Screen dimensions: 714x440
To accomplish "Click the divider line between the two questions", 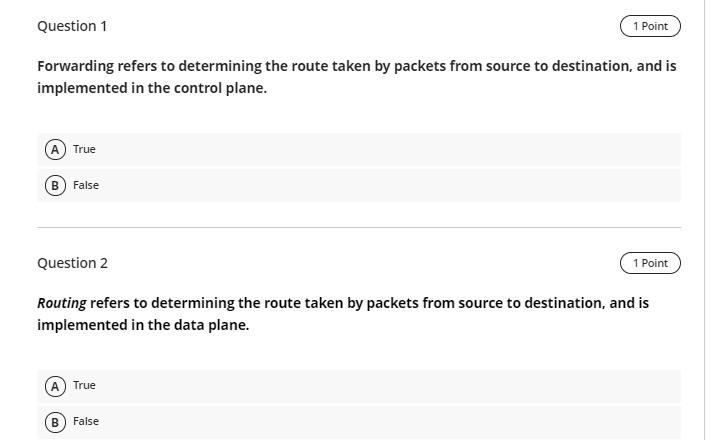I will [x=359, y=228].
